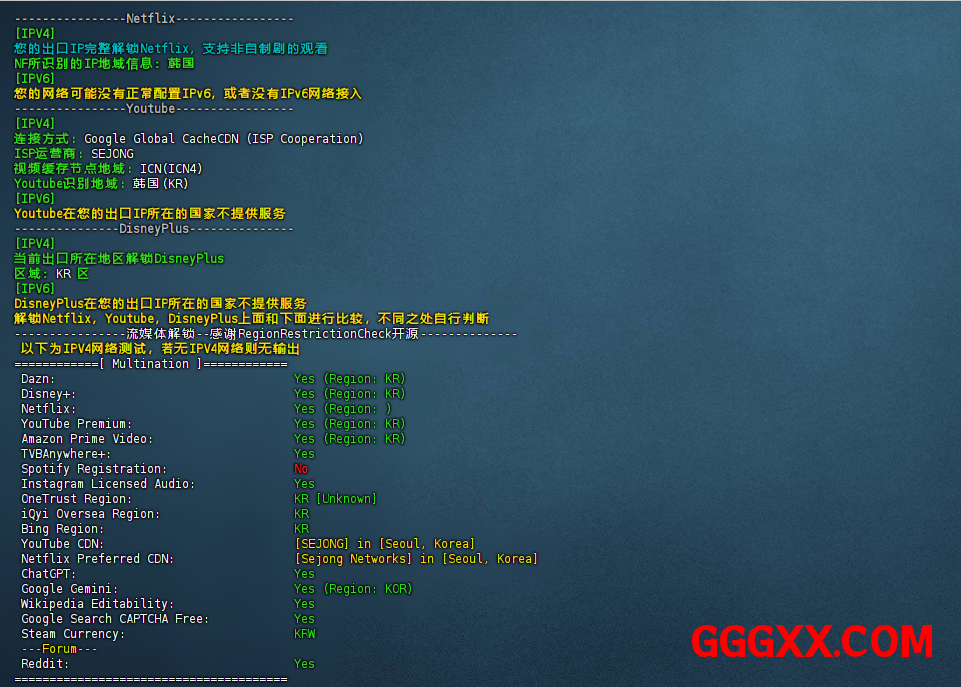Click the Netflix Preferred CDN value
This screenshot has height=687, width=961.
pos(415,559)
